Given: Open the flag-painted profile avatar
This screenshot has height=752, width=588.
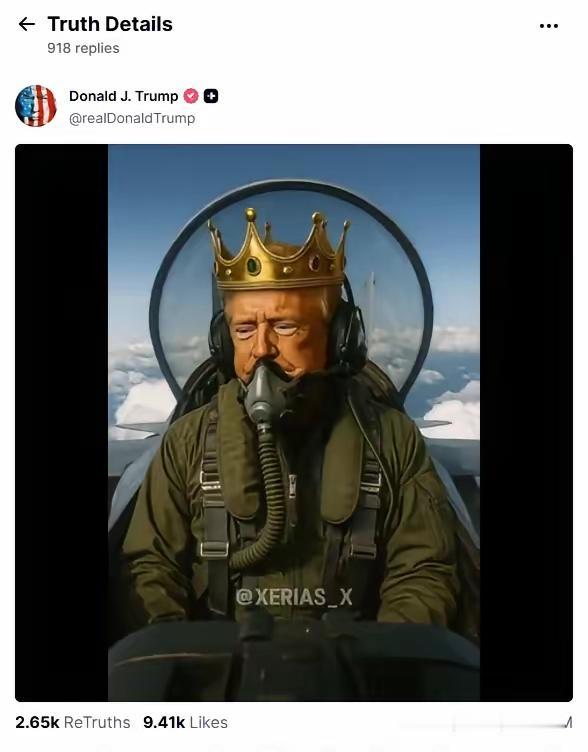Looking at the screenshot, I should click(36, 106).
